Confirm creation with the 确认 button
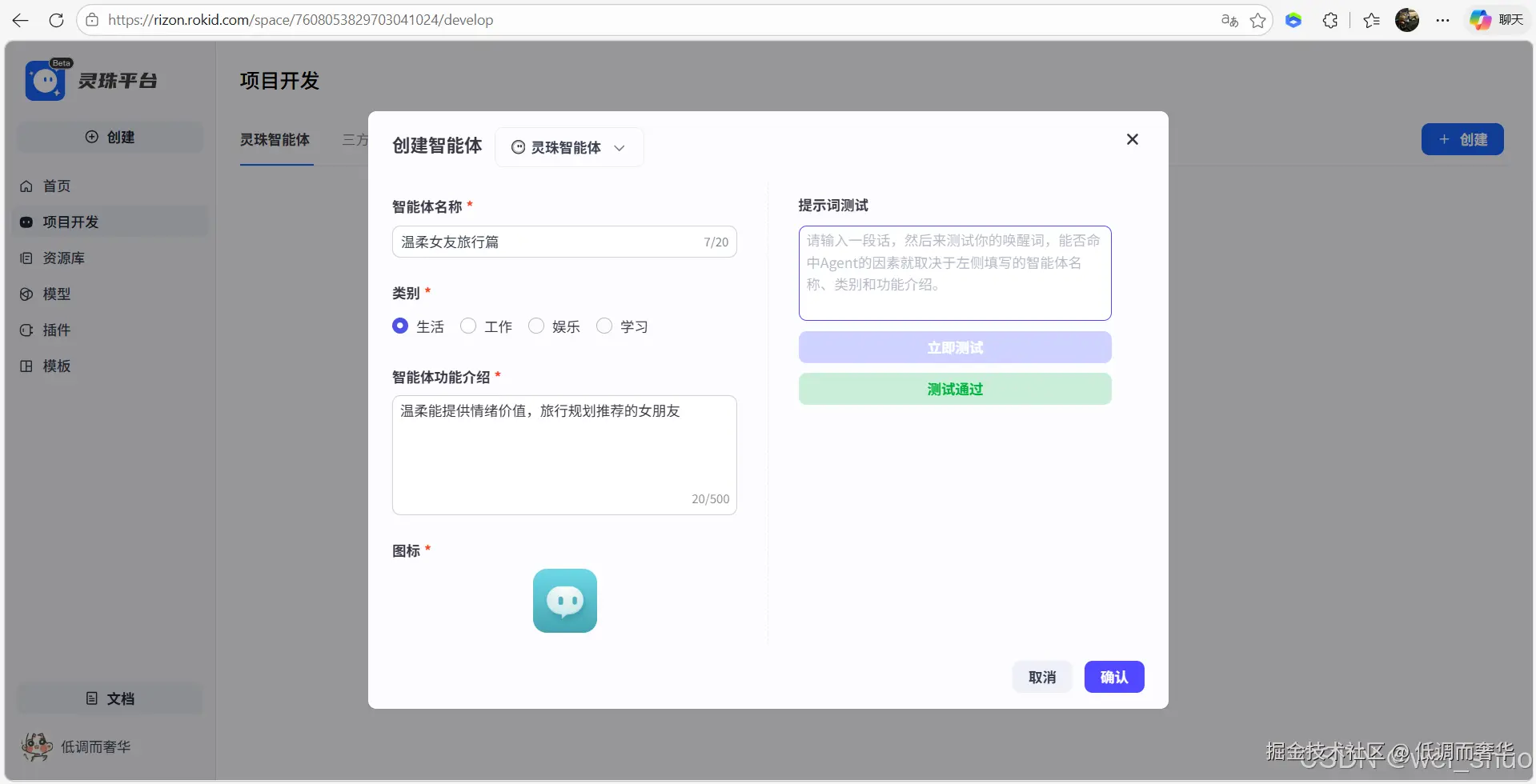The width and height of the screenshot is (1536, 784). tap(1114, 676)
